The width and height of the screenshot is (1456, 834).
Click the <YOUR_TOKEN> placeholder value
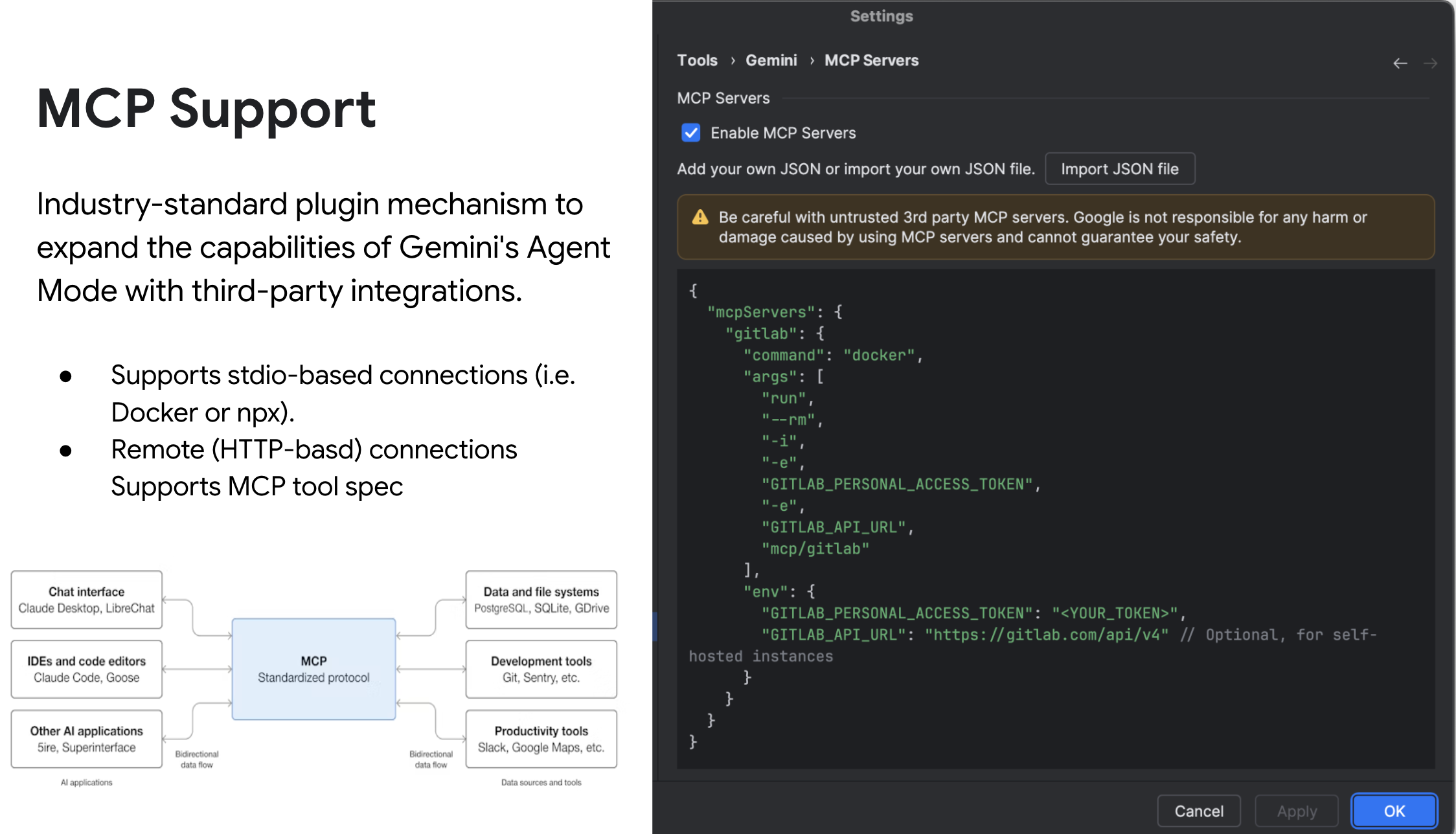pyautogui.click(x=1114, y=613)
